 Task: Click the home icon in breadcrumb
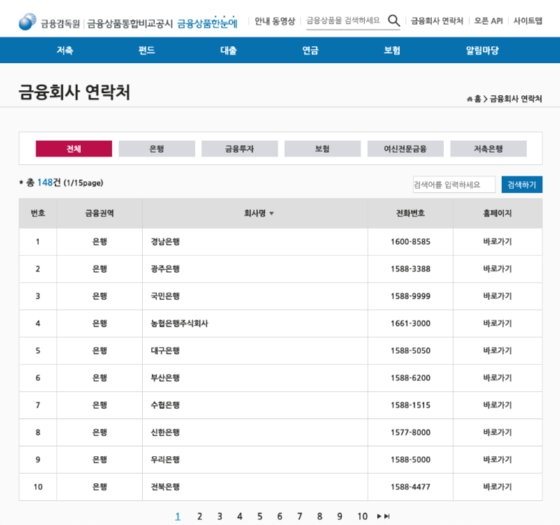(469, 99)
